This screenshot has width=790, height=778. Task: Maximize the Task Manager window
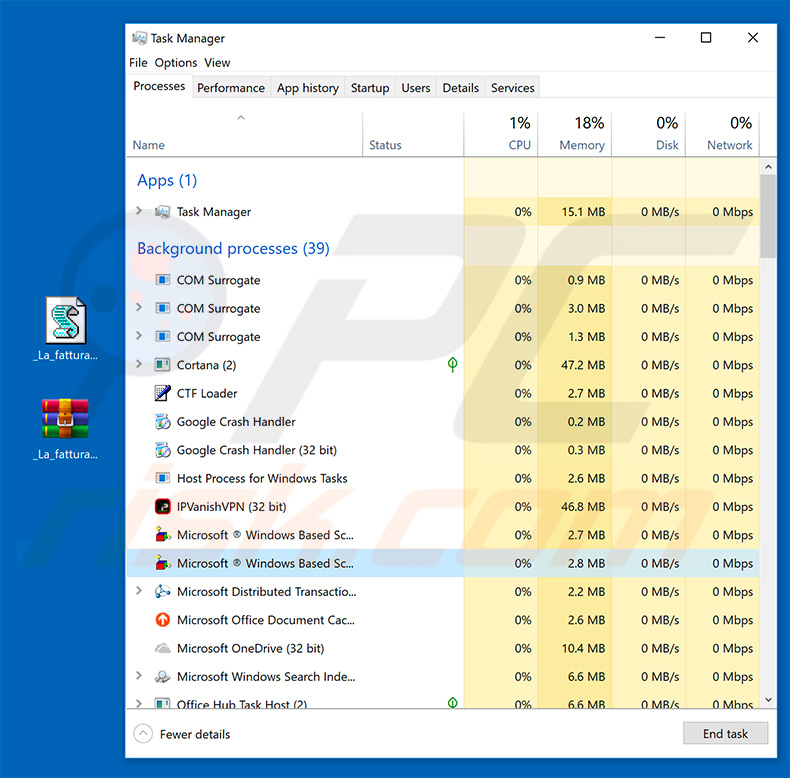click(x=706, y=38)
